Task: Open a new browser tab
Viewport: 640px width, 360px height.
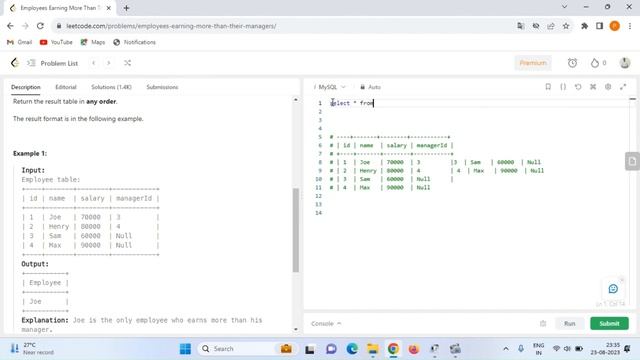Action: point(126,8)
